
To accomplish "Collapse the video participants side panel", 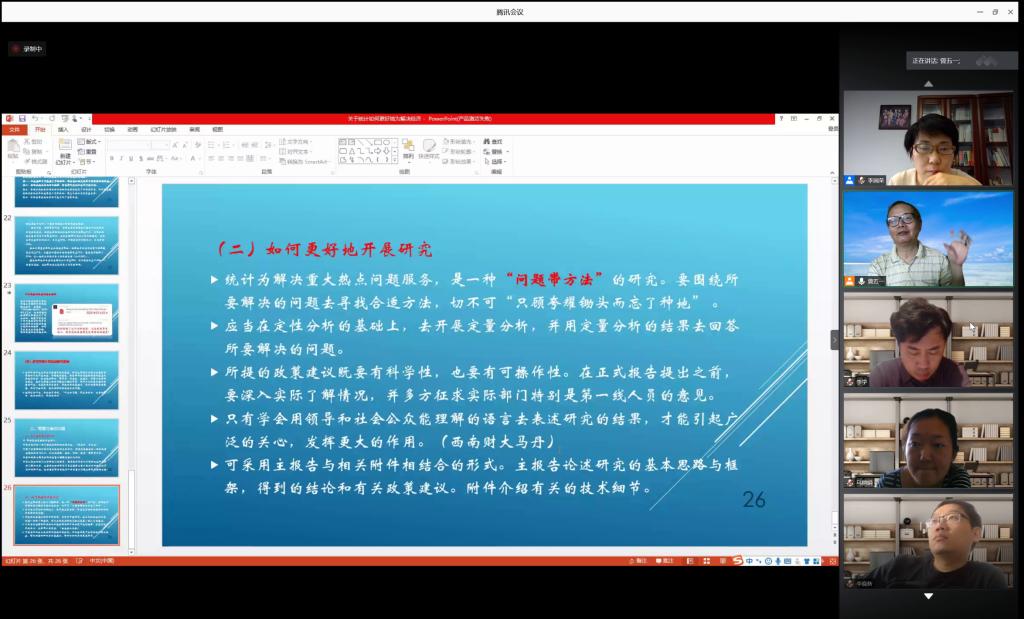I will (835, 340).
